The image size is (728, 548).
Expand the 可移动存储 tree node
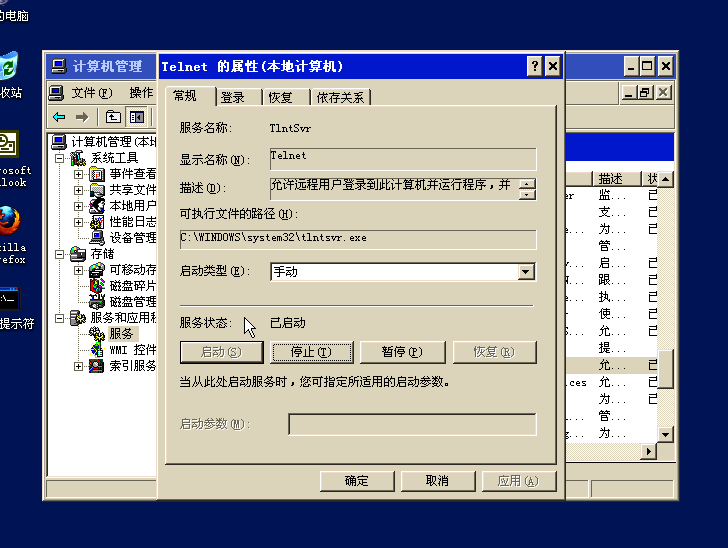point(78,270)
